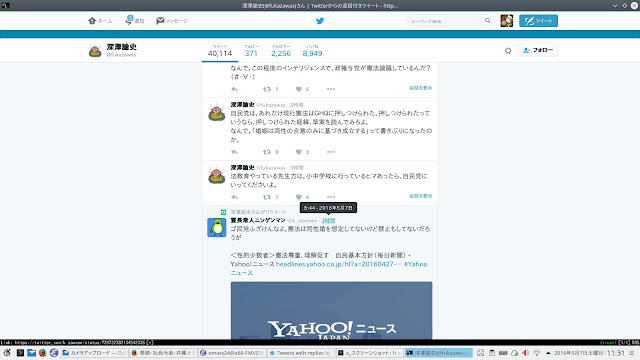
Task: Show conversation for the インテリジェンス tweet
Action: coord(420,88)
